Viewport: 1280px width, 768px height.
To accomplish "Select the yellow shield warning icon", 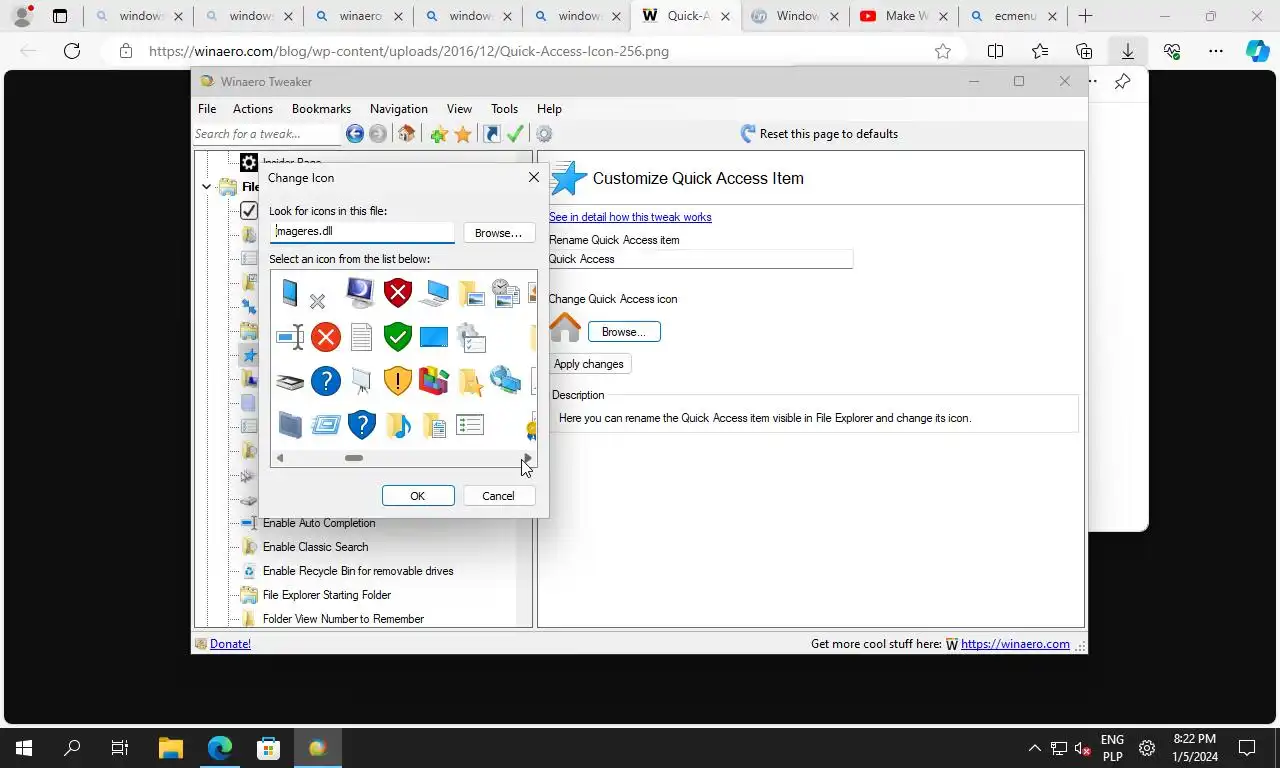I will point(398,381).
